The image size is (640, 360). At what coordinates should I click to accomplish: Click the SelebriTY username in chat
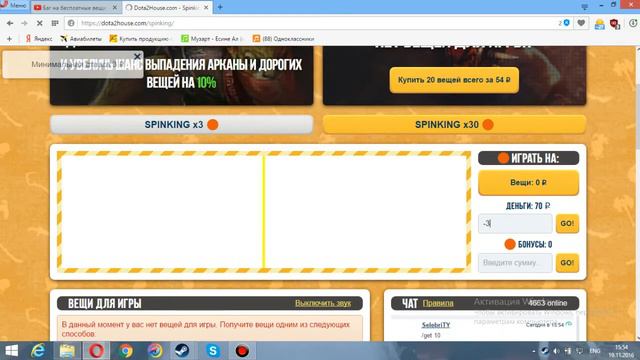click(x=436, y=325)
